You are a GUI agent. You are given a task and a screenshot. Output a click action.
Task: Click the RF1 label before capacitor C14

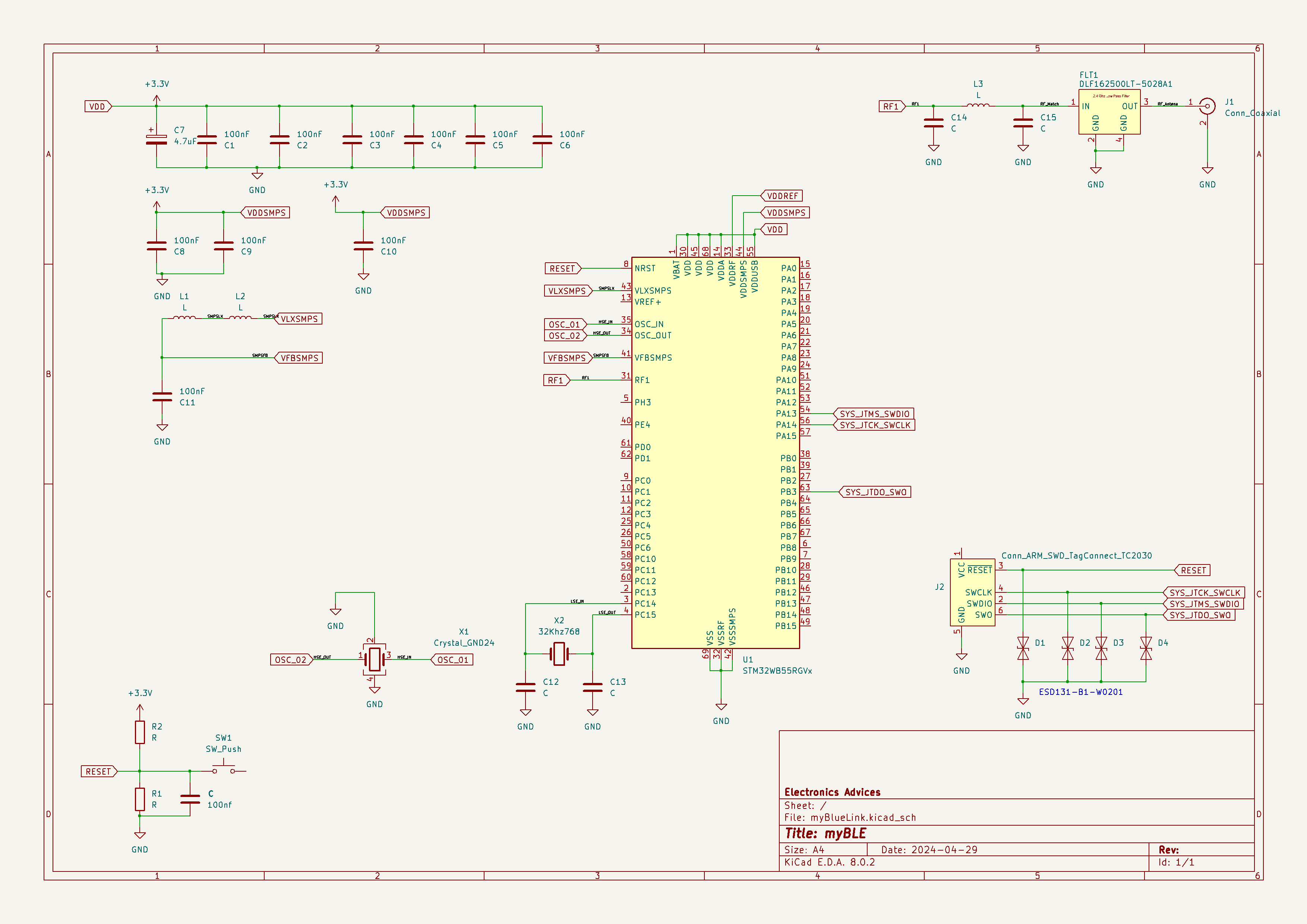pyautogui.click(x=892, y=107)
